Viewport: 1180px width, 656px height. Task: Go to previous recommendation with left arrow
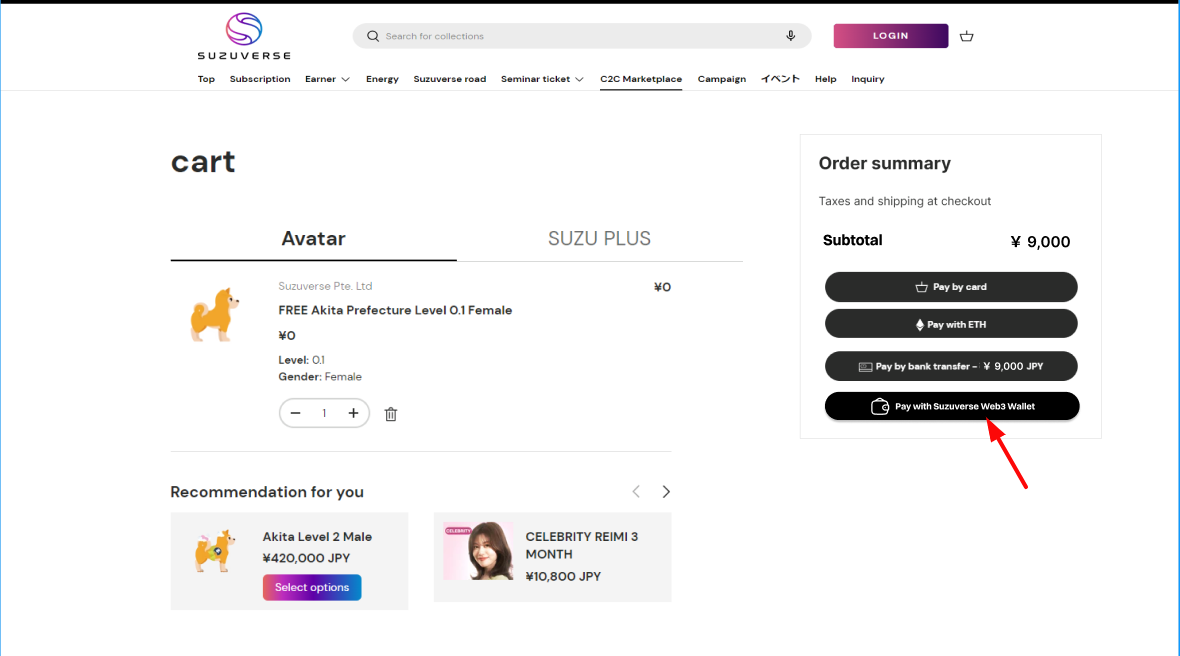pyautogui.click(x=636, y=491)
